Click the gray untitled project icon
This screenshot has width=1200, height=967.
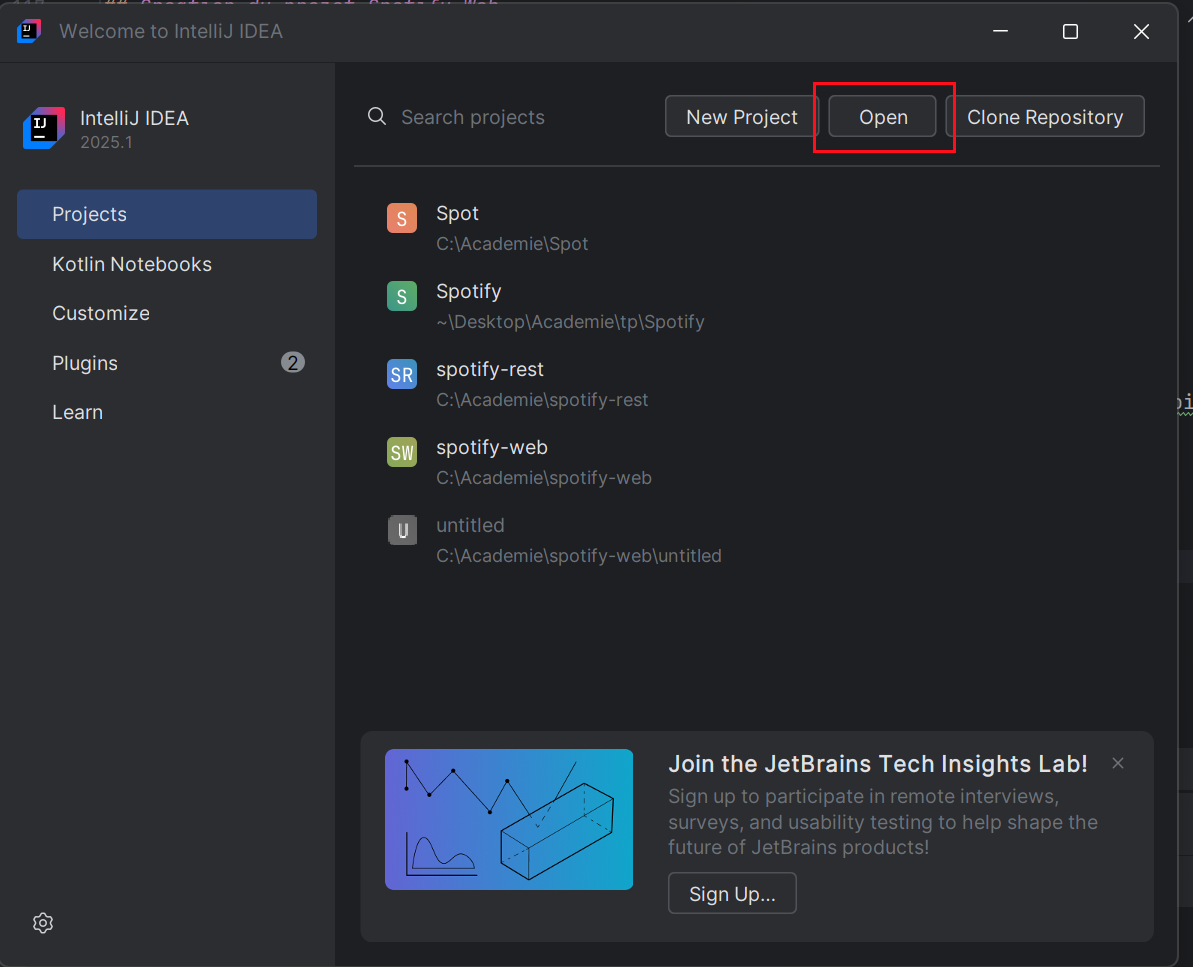point(401,530)
